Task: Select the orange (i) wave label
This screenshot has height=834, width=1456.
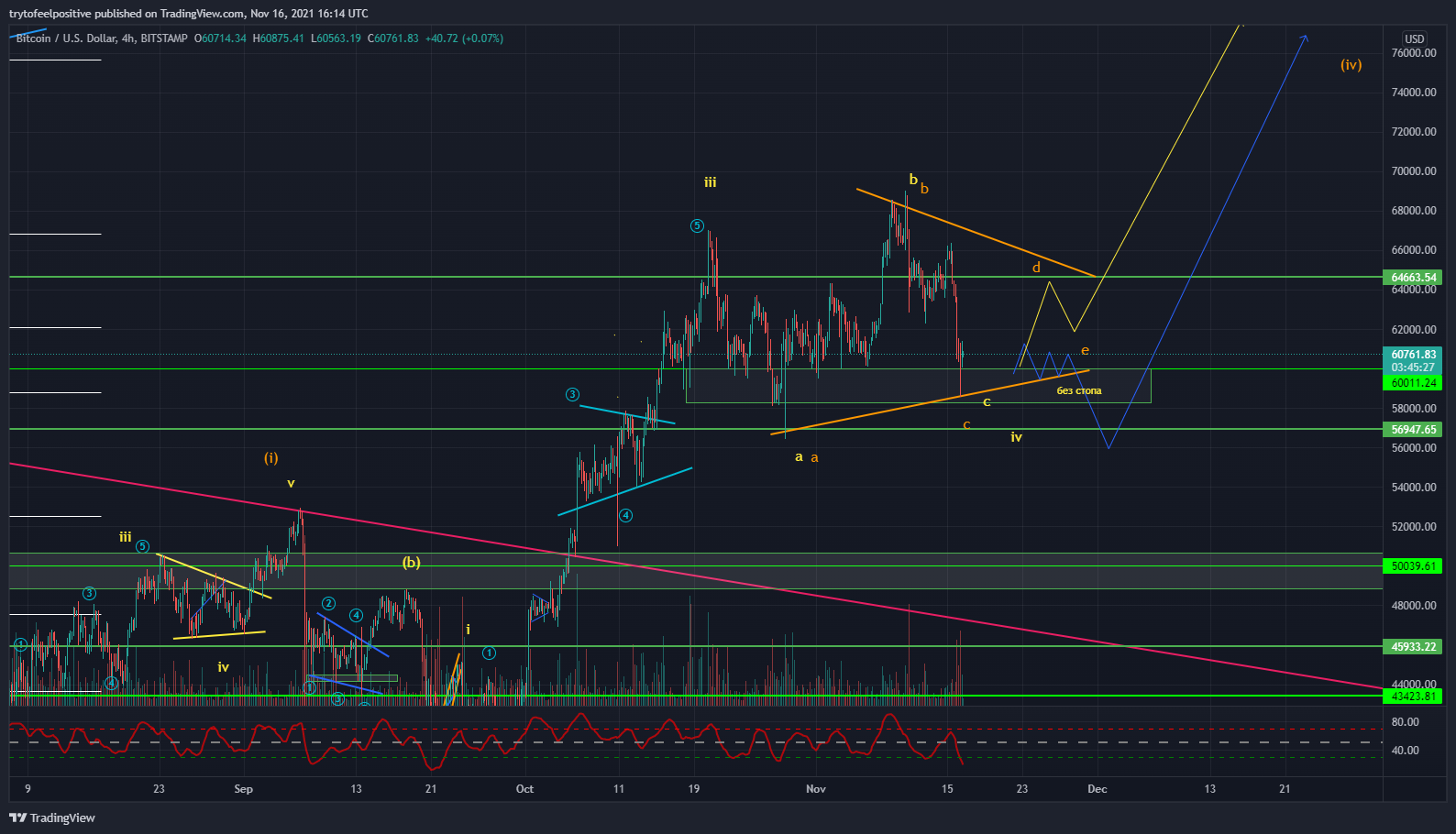Action: tap(271, 458)
